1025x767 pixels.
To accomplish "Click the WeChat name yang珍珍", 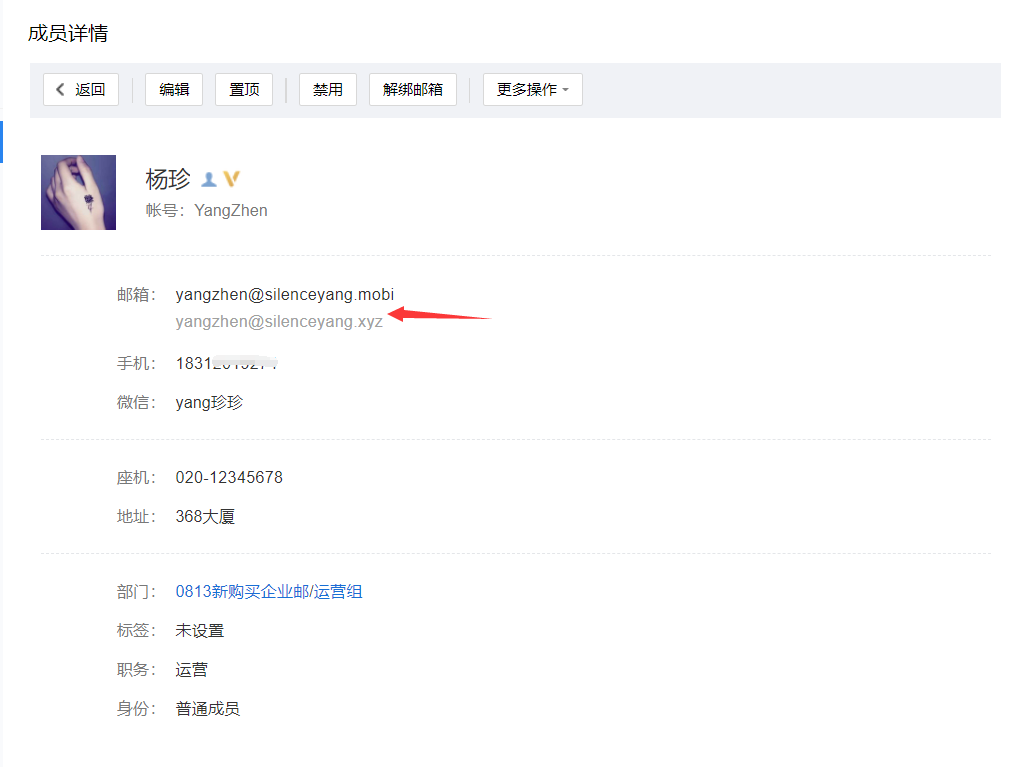I will click(x=209, y=402).
